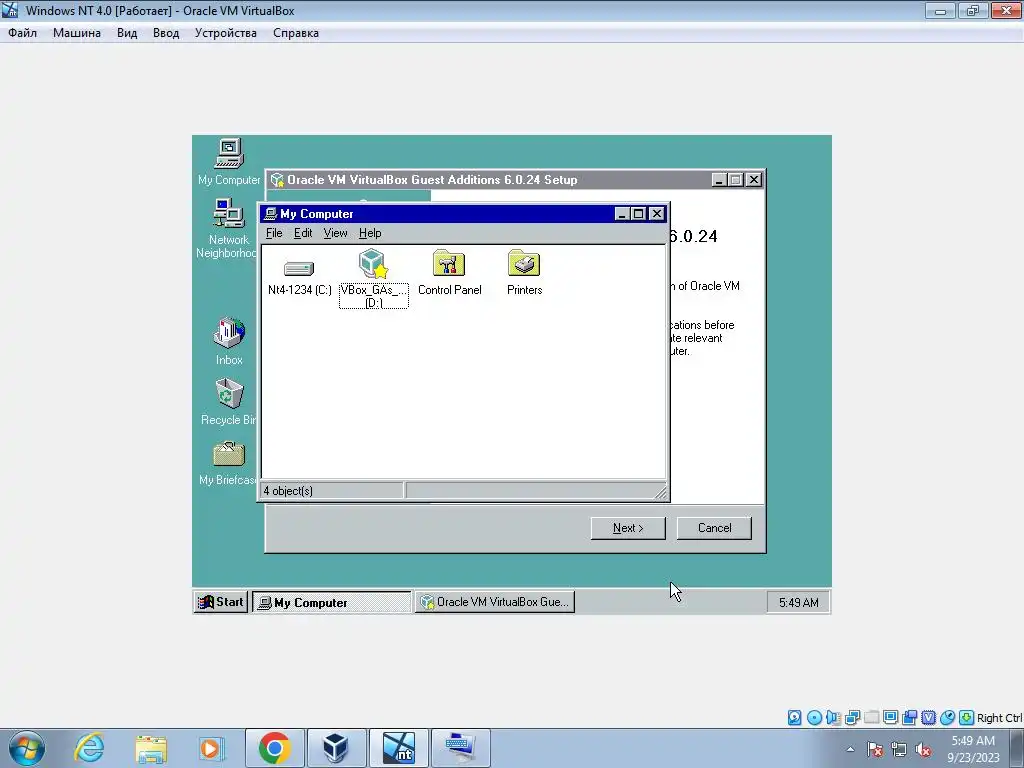Click the host network tray icon

coord(899,750)
